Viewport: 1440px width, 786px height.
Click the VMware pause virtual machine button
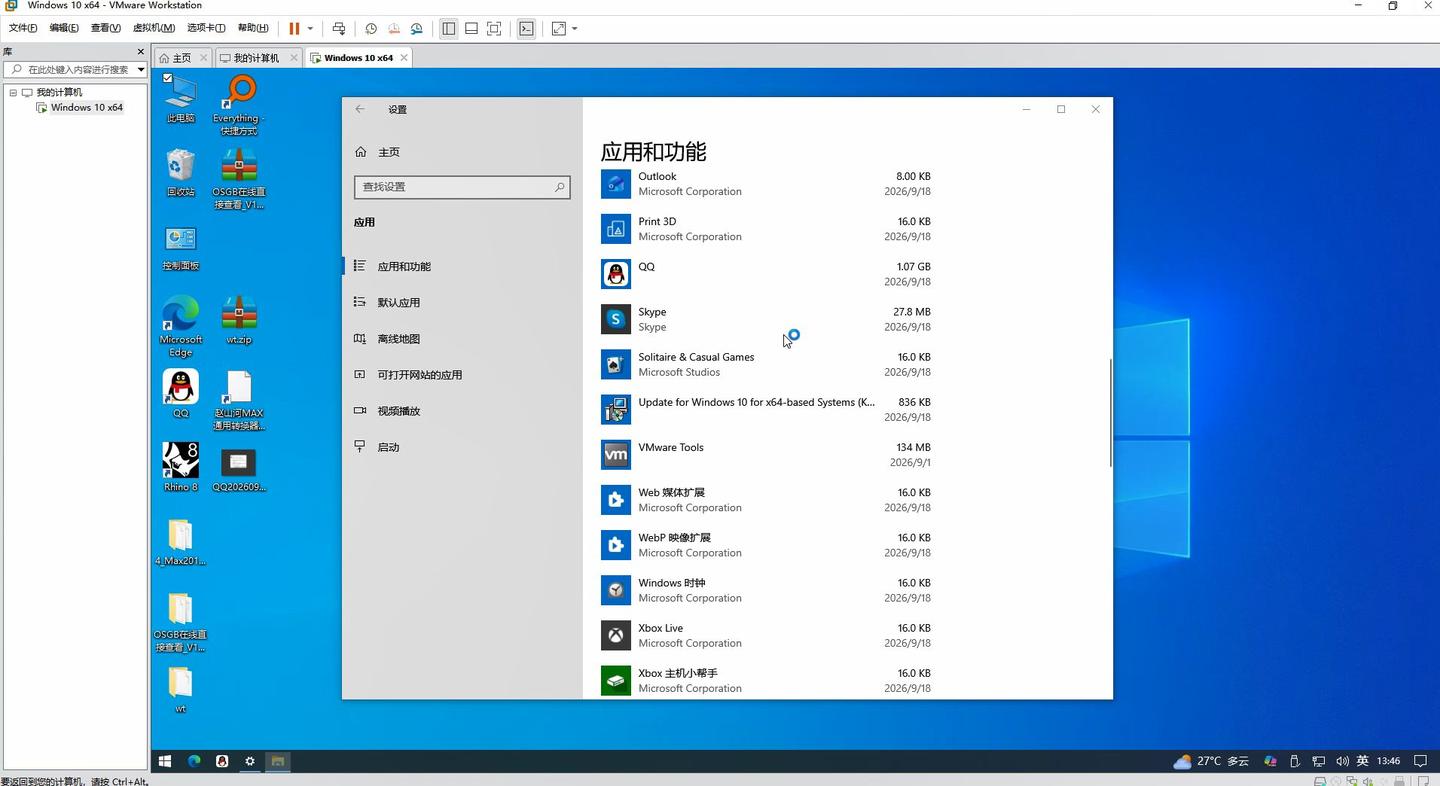pyautogui.click(x=294, y=28)
